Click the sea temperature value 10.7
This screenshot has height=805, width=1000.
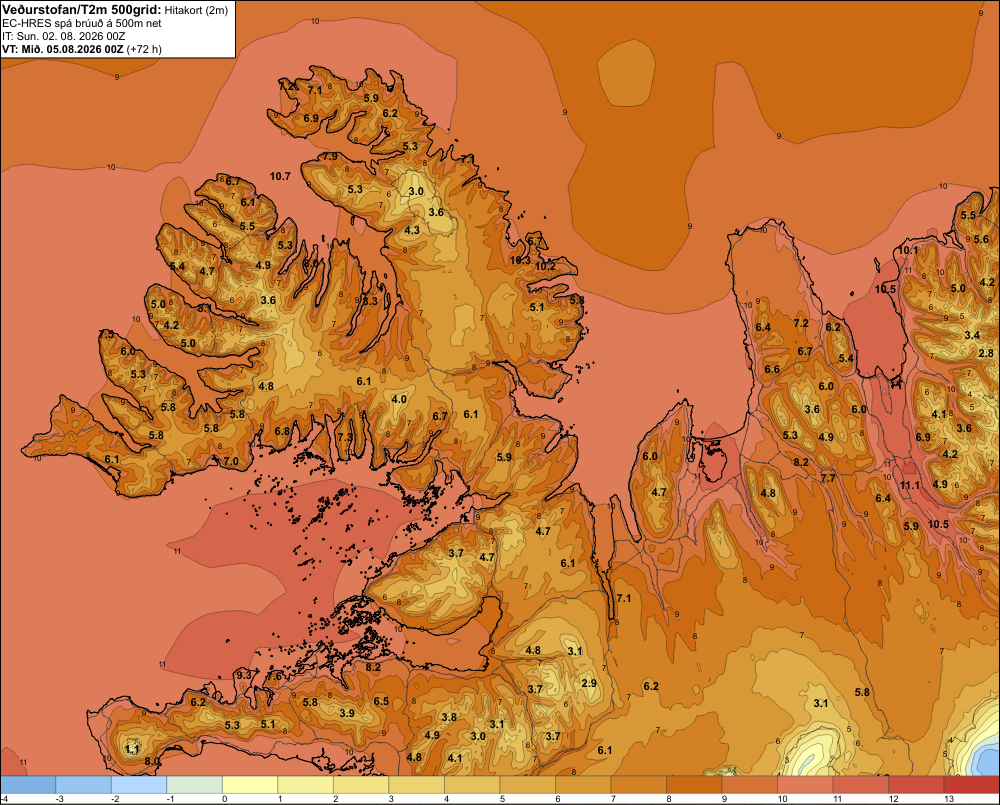tap(280, 176)
